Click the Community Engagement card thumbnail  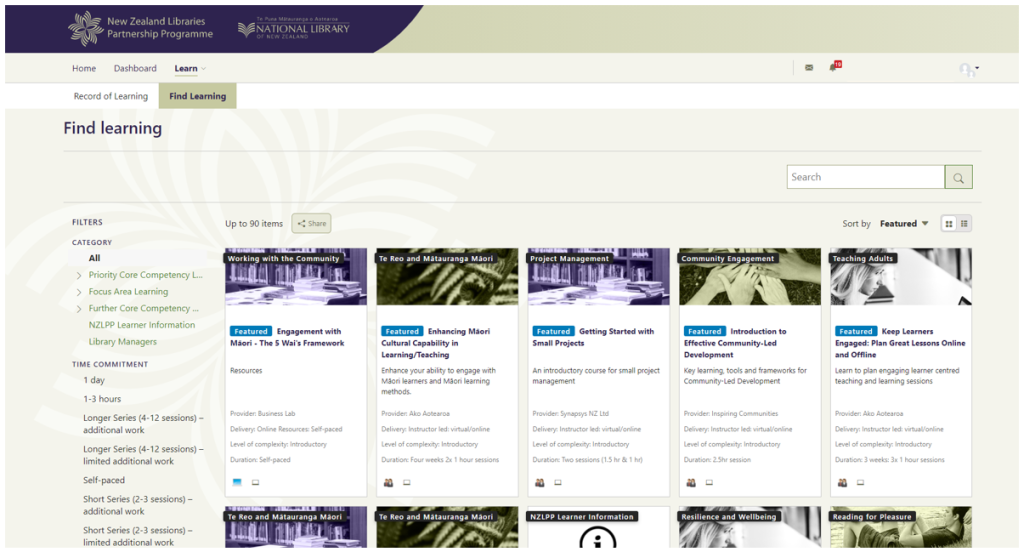click(750, 276)
